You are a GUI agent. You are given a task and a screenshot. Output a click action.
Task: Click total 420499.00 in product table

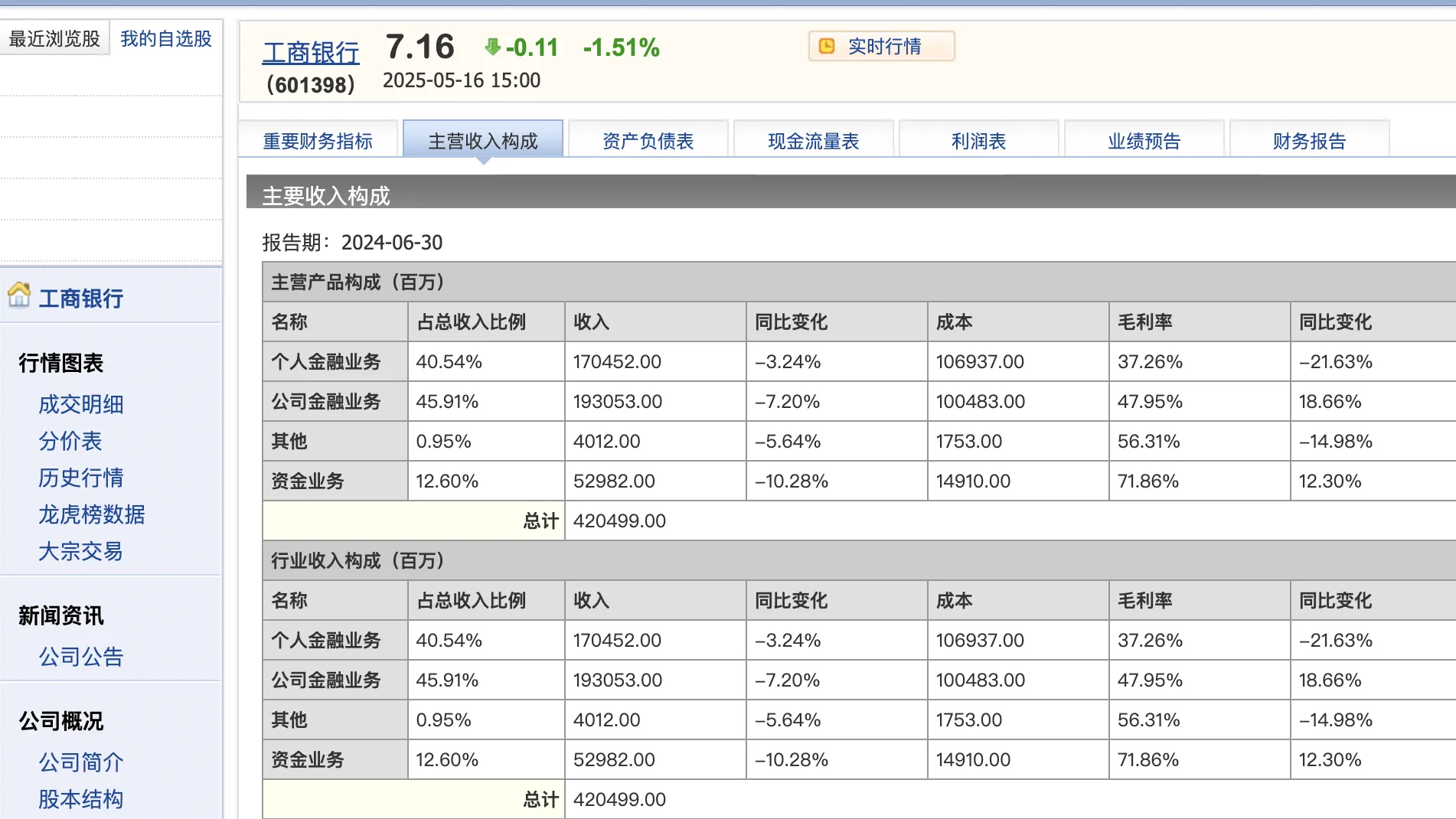pyautogui.click(x=619, y=521)
